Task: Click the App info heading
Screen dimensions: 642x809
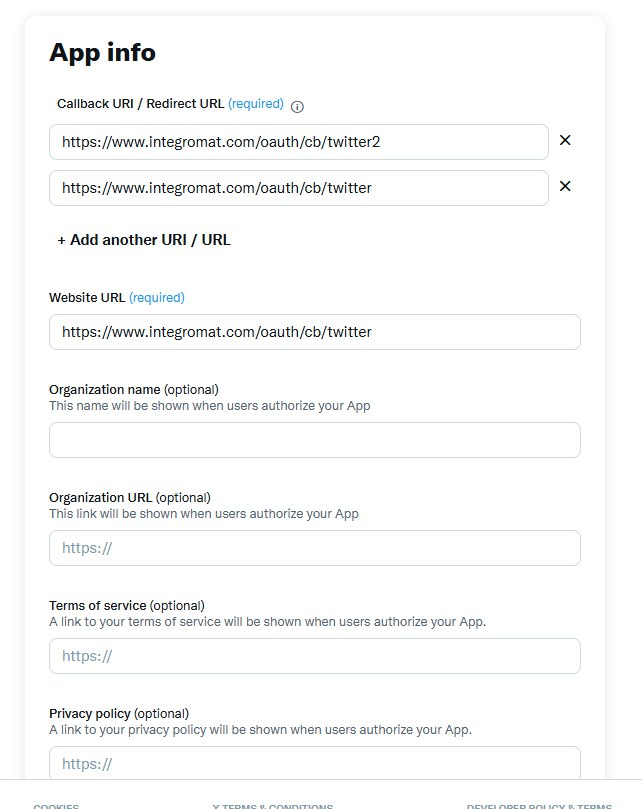Action: point(102,52)
